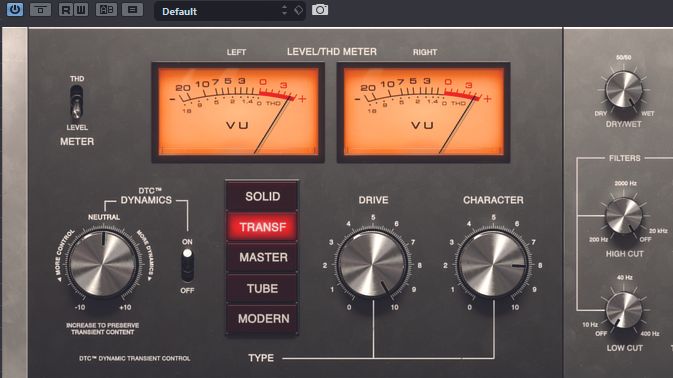
Task: Choose the TUBE type button
Action: [262, 288]
